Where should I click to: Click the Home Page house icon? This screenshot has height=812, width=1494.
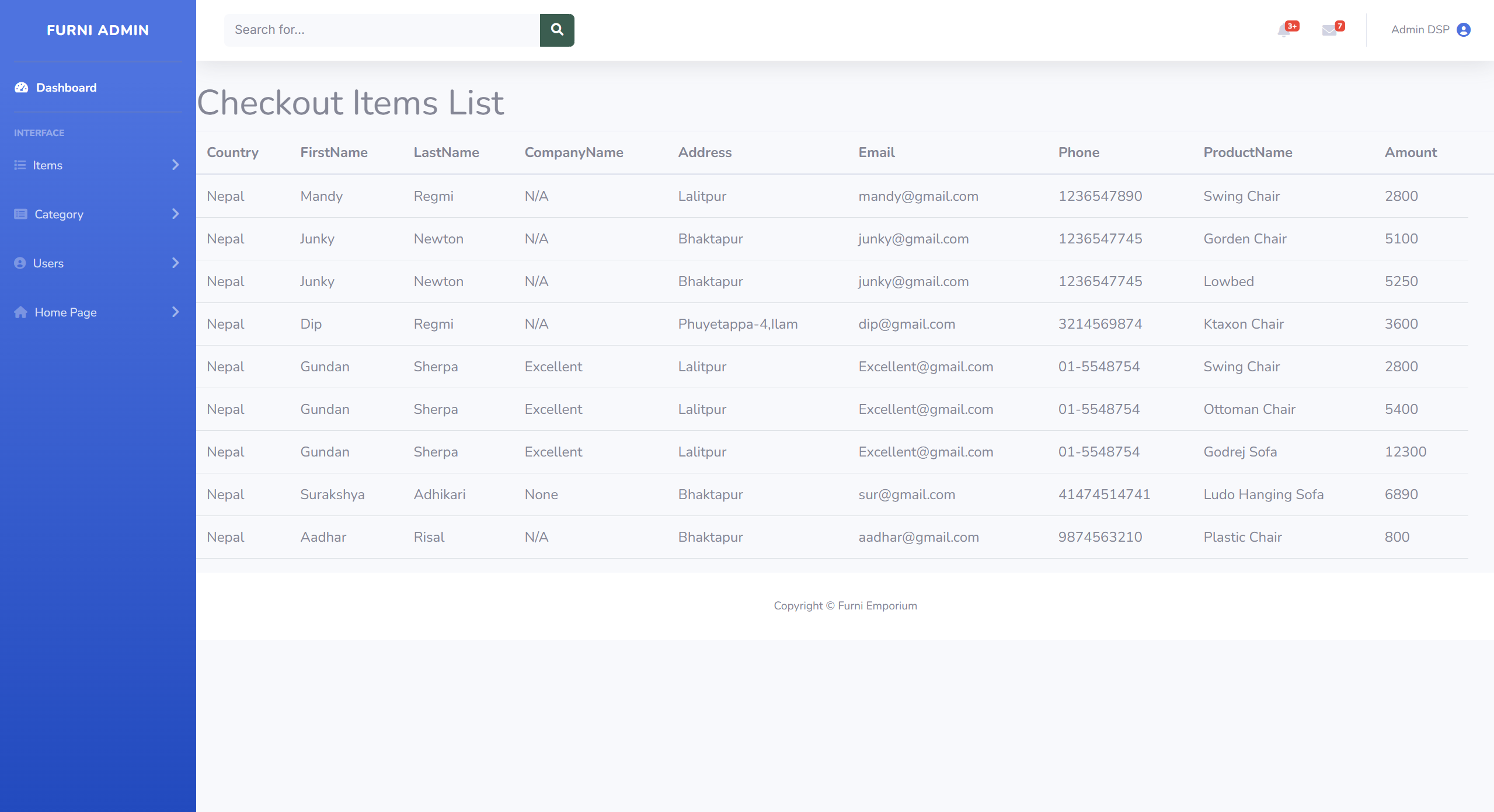click(x=20, y=312)
